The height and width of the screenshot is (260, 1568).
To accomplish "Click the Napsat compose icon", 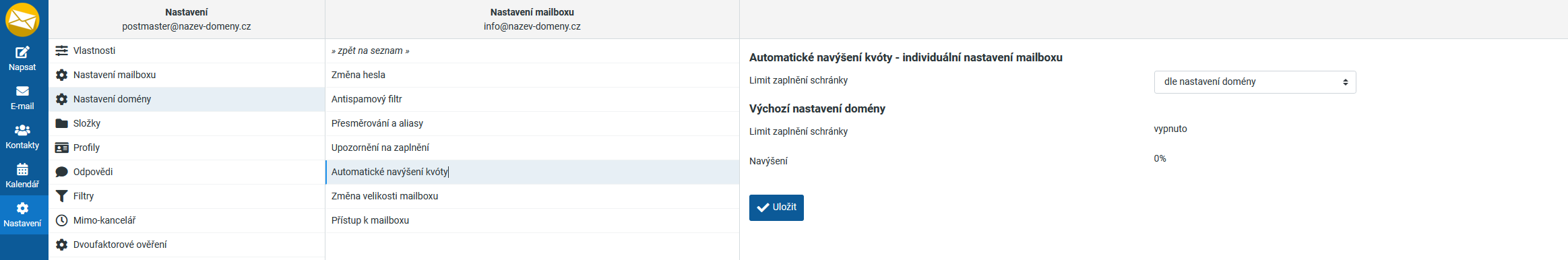I will (x=22, y=52).
